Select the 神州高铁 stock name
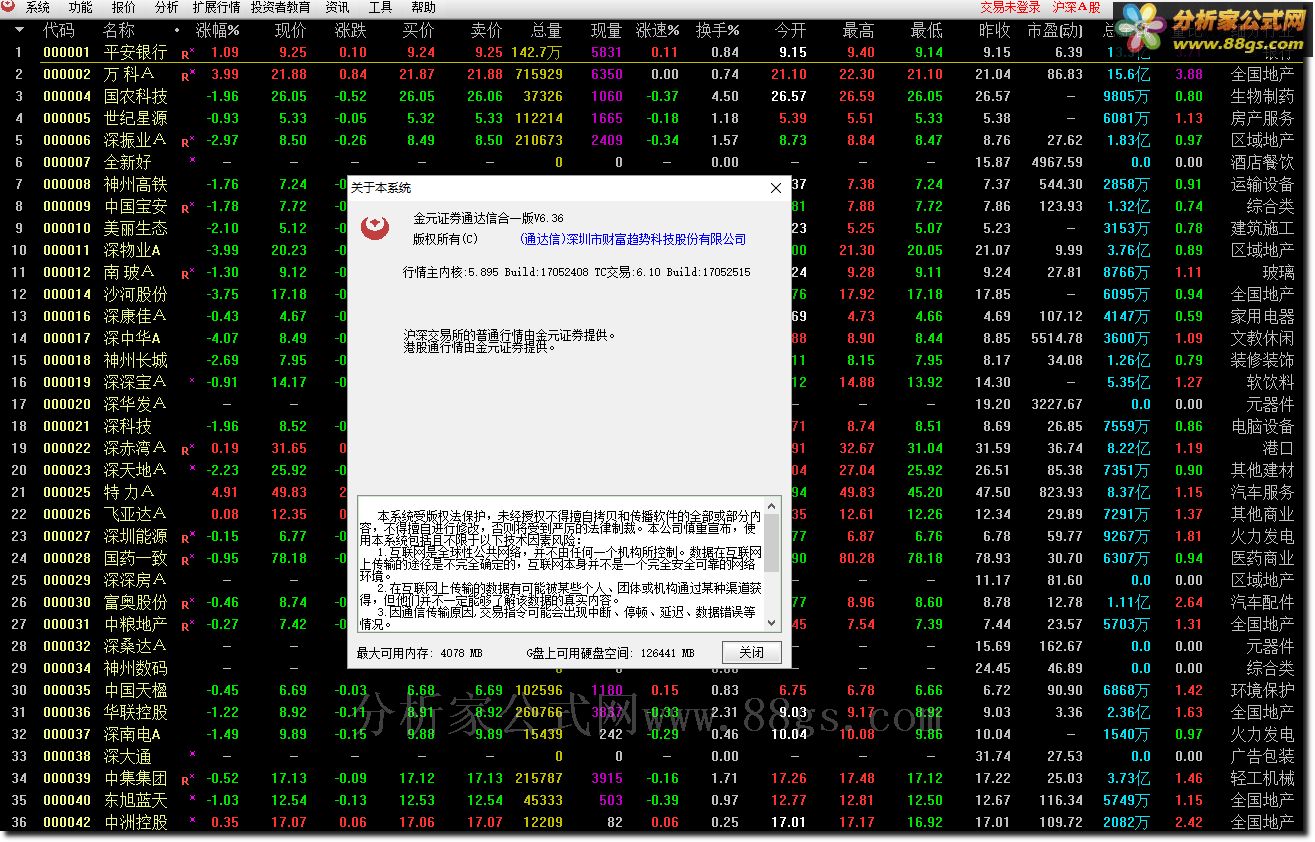Screen dimensions: 1315x842 pyautogui.click(x=136, y=184)
